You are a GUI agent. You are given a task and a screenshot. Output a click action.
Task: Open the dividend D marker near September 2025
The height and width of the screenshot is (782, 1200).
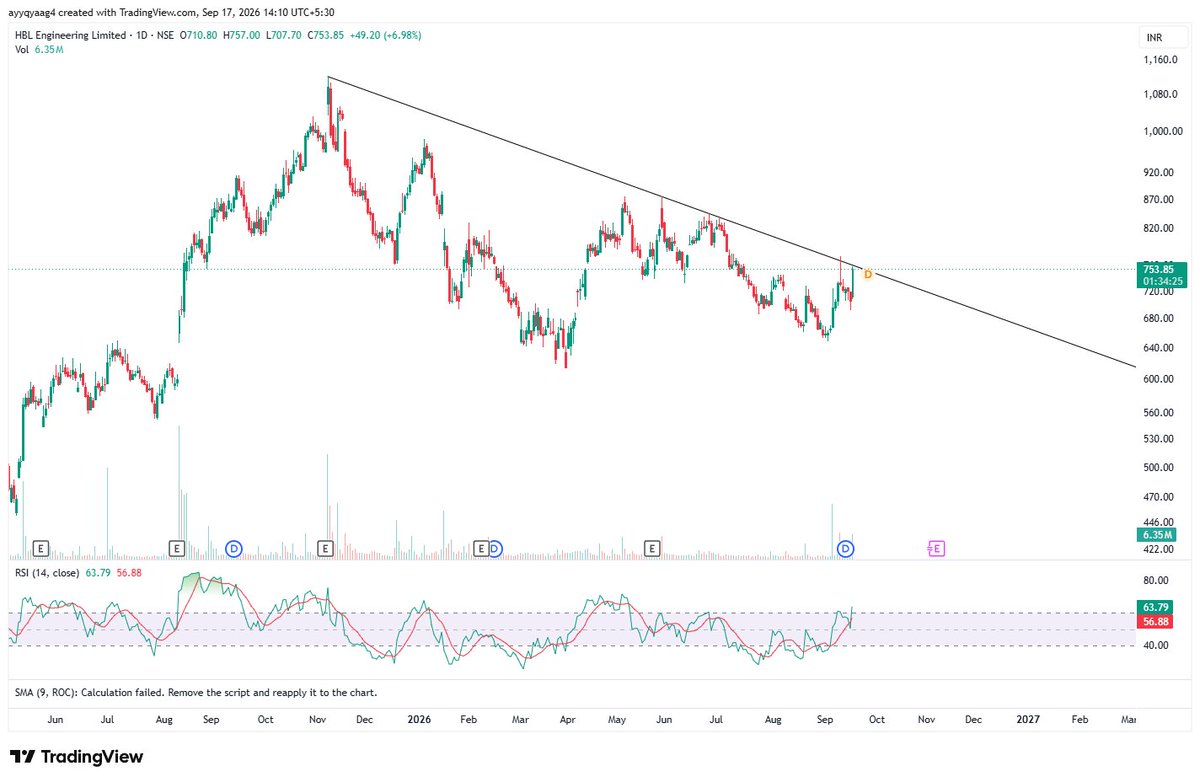click(234, 548)
